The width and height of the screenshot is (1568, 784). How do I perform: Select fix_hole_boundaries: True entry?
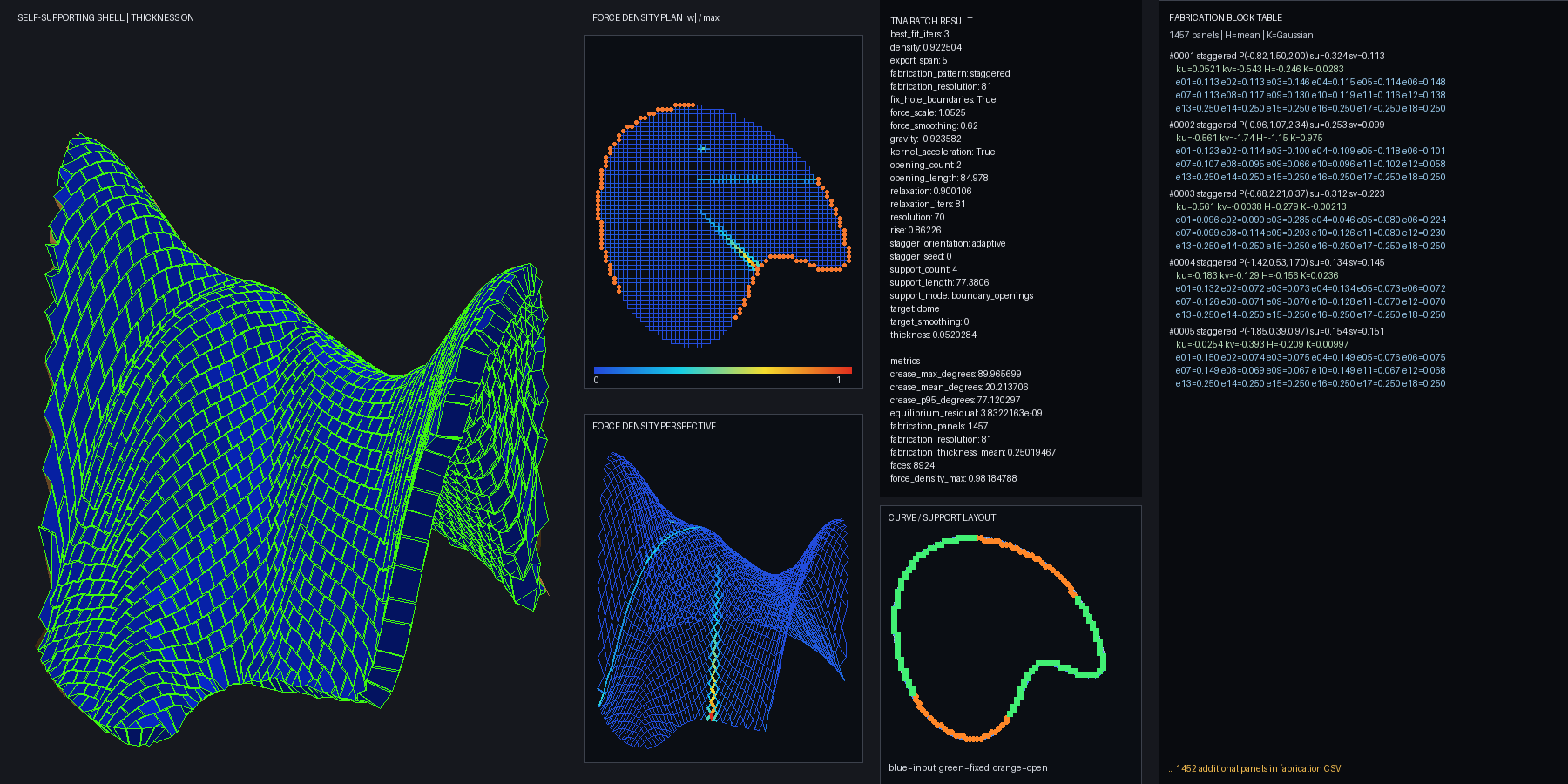coord(943,99)
